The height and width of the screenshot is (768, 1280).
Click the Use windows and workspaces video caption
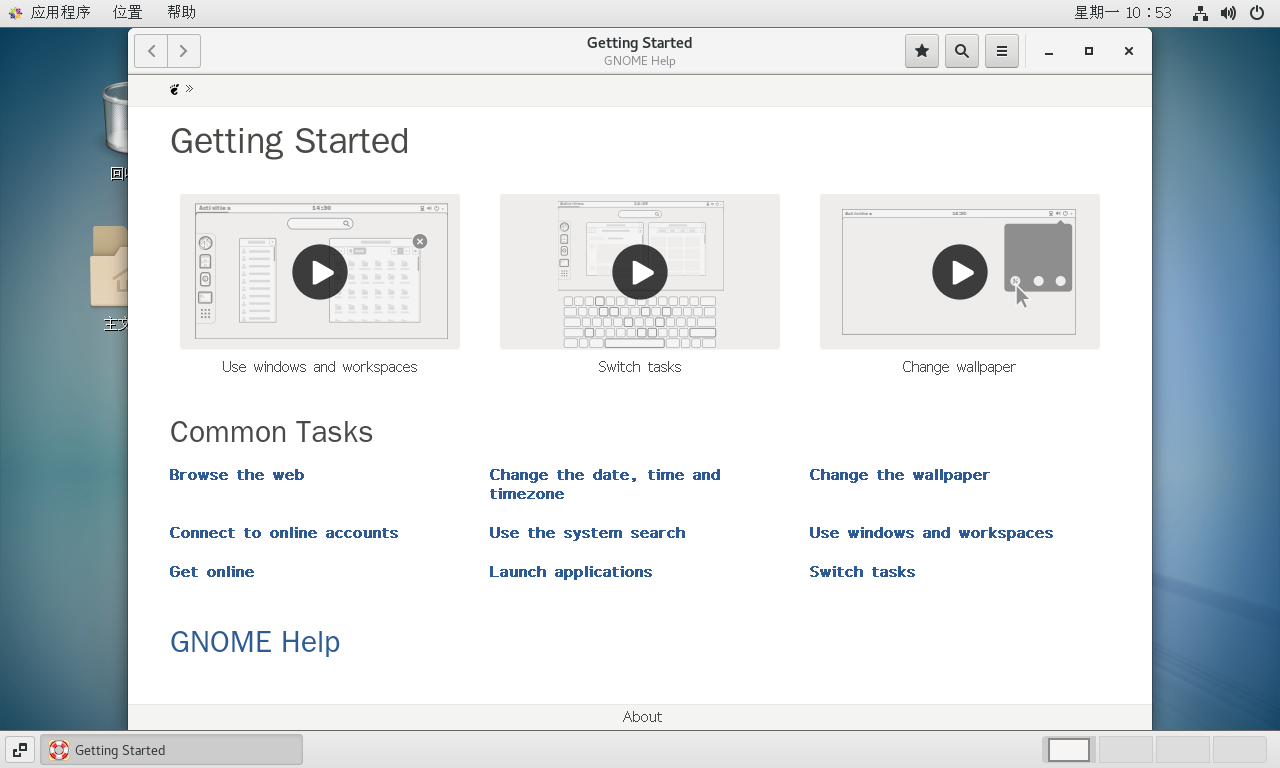(320, 367)
